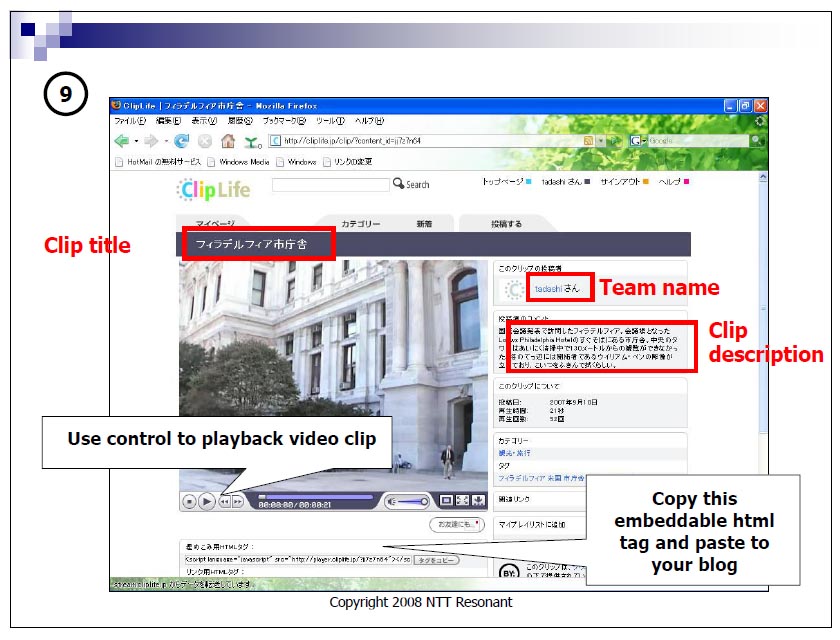
Task: Open the Windows Media bookmark
Action: (x=239, y=162)
